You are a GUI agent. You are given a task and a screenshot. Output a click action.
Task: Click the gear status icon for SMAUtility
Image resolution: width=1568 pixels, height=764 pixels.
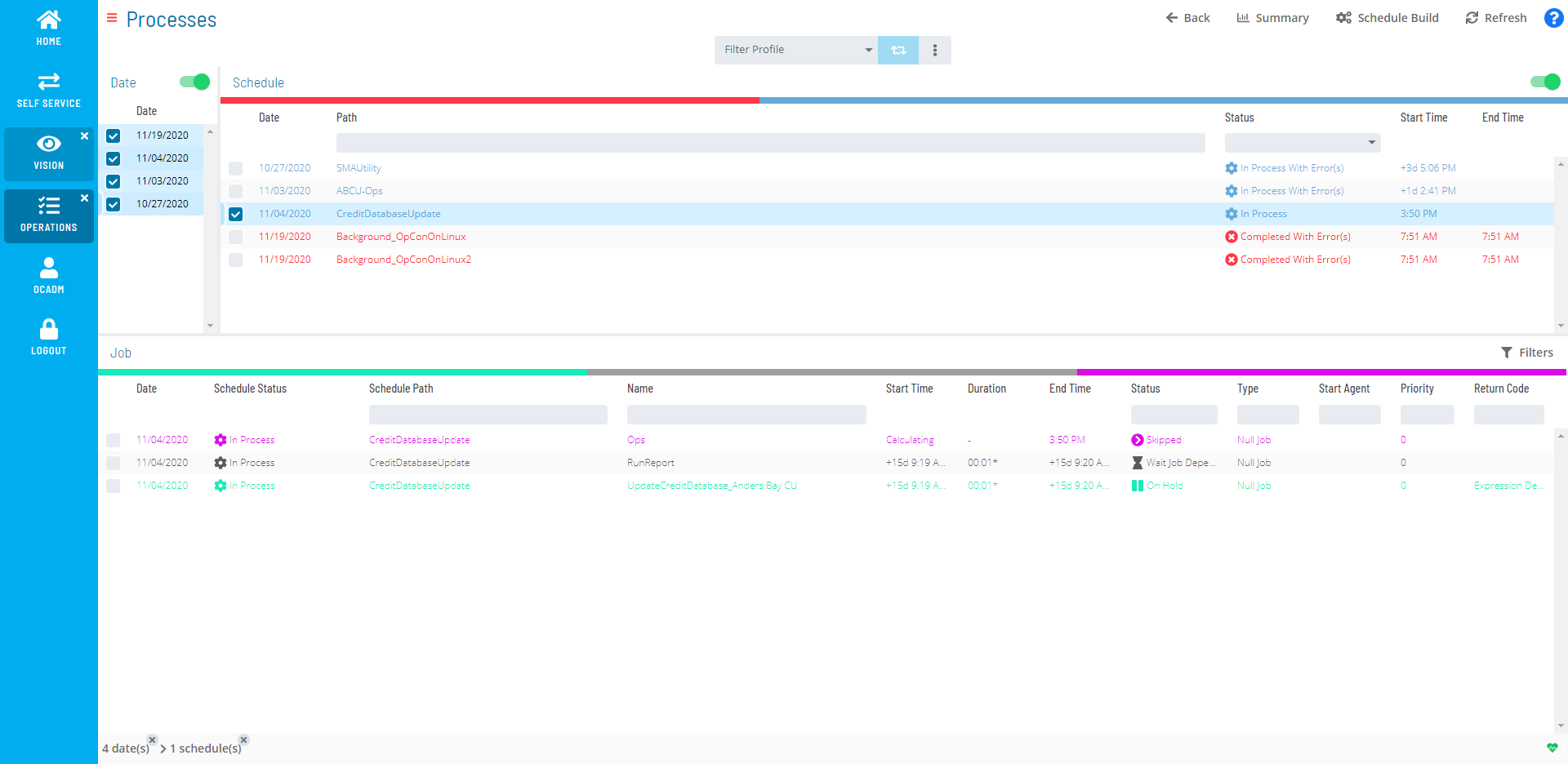pos(1232,168)
